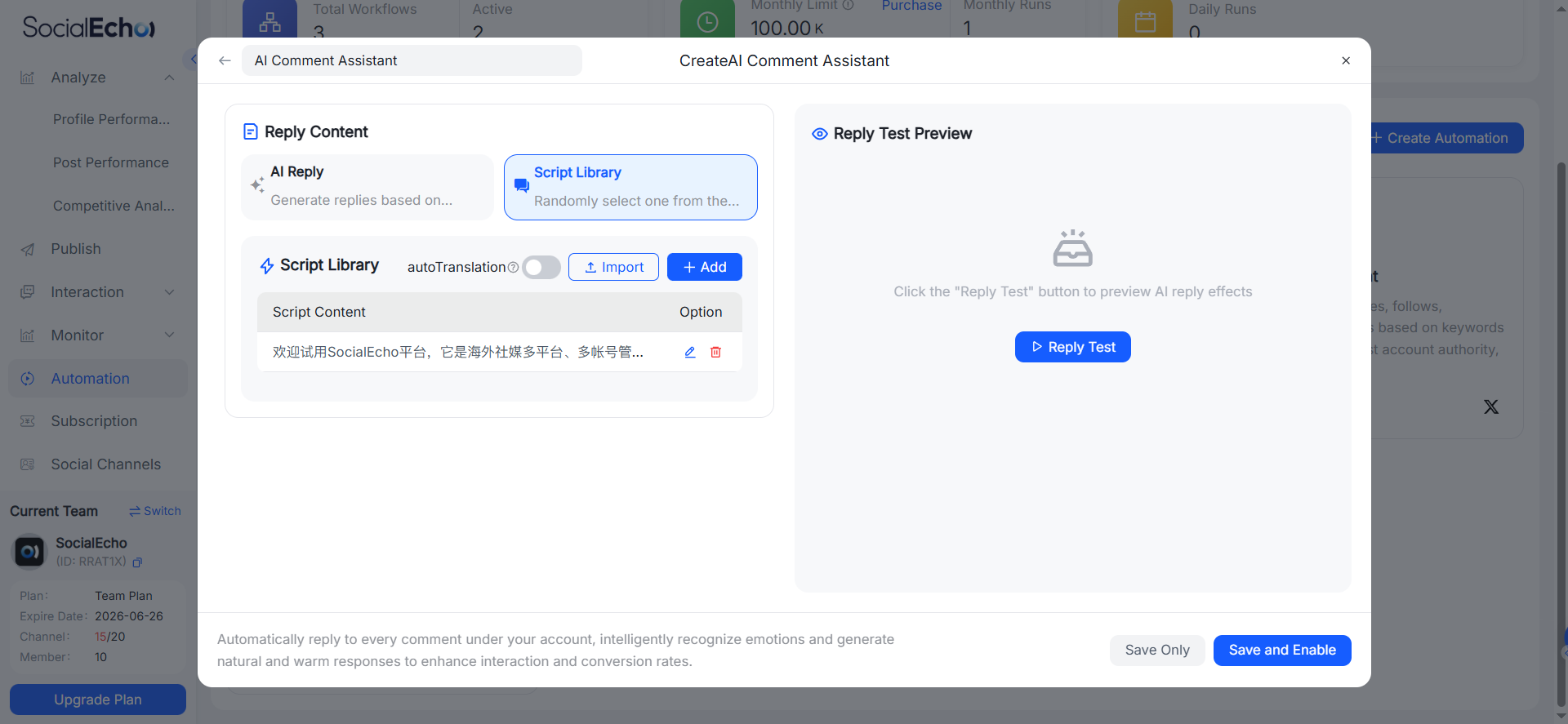This screenshot has width=1568, height=724.
Task: Open Profile Performance in sidebar
Action: click(112, 119)
